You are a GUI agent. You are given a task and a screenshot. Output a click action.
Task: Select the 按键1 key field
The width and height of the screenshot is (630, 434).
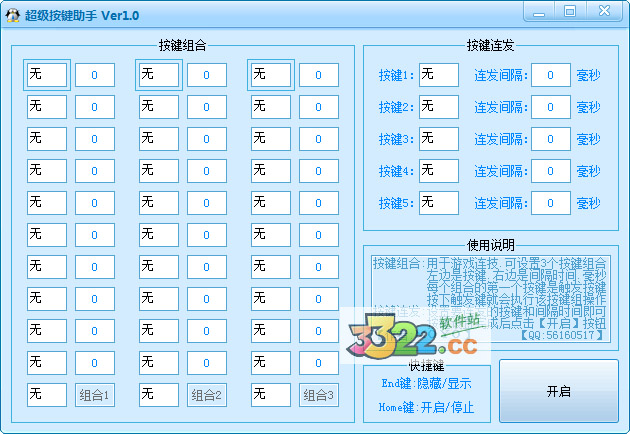(x=439, y=75)
